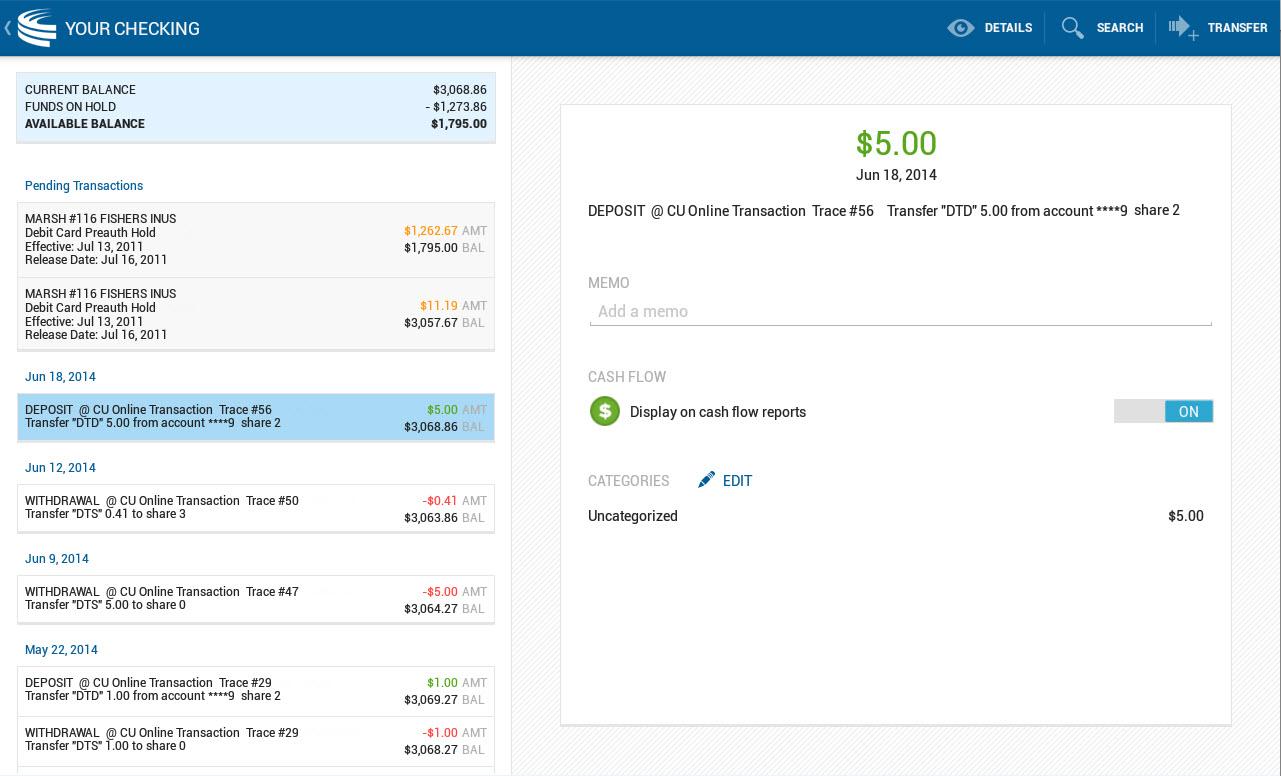Click the Transfer arrow icon
This screenshot has width=1281, height=776.
1183,28
